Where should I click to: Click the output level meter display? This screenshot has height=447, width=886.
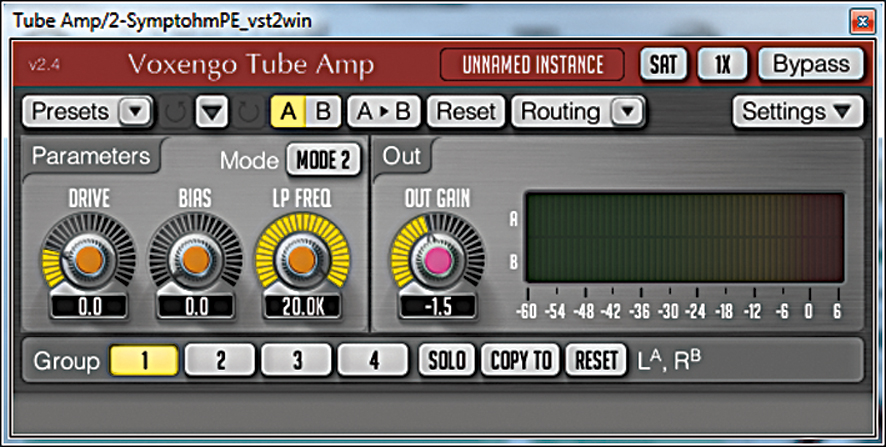pyautogui.click(x=685, y=237)
